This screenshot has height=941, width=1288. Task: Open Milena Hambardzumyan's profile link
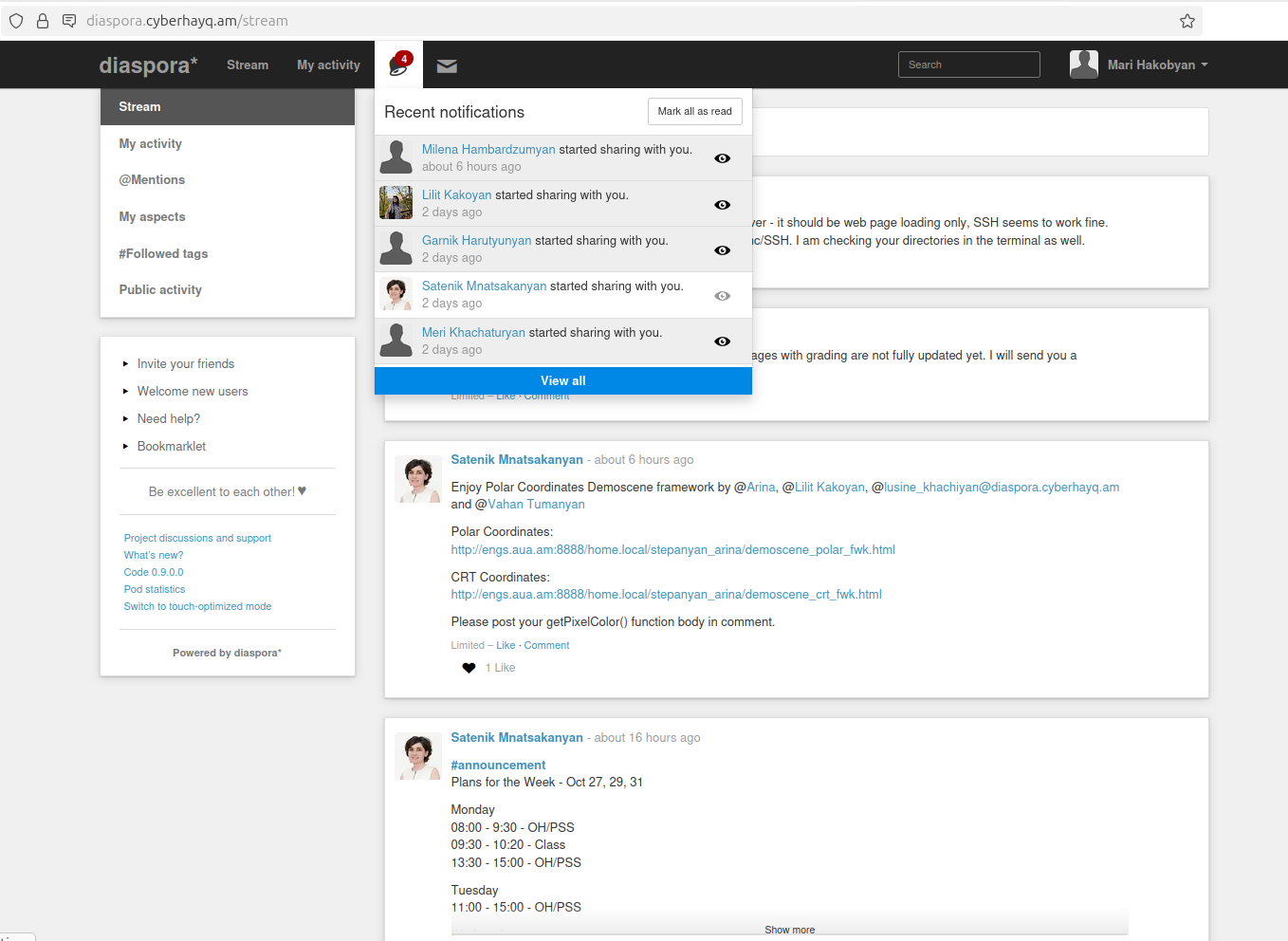tap(488, 150)
